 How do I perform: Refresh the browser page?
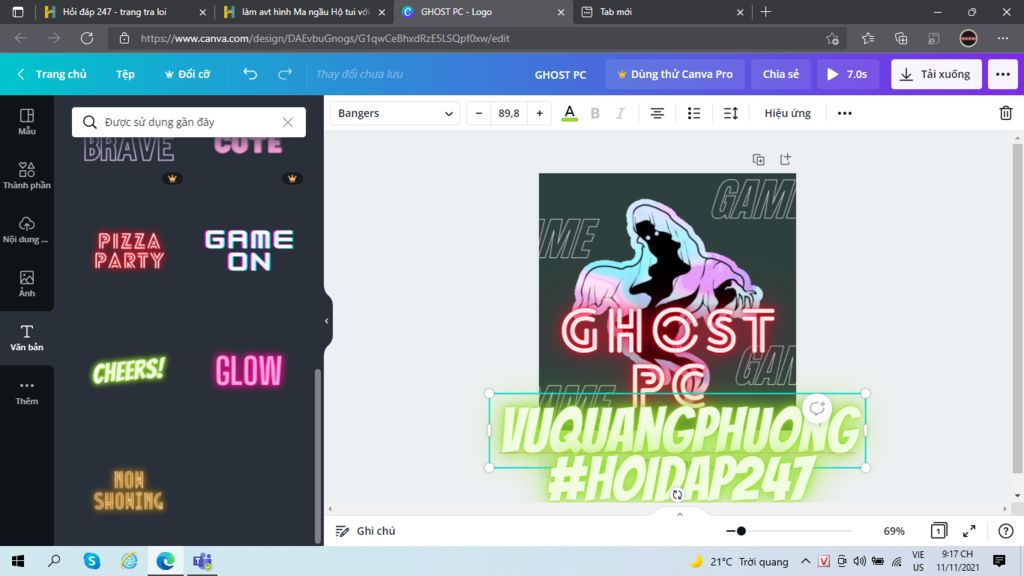click(87, 38)
